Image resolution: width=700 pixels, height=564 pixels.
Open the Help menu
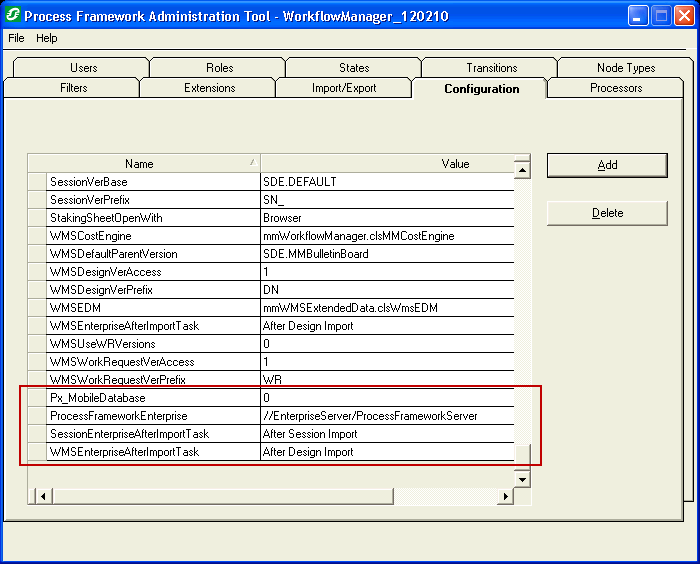pos(47,38)
